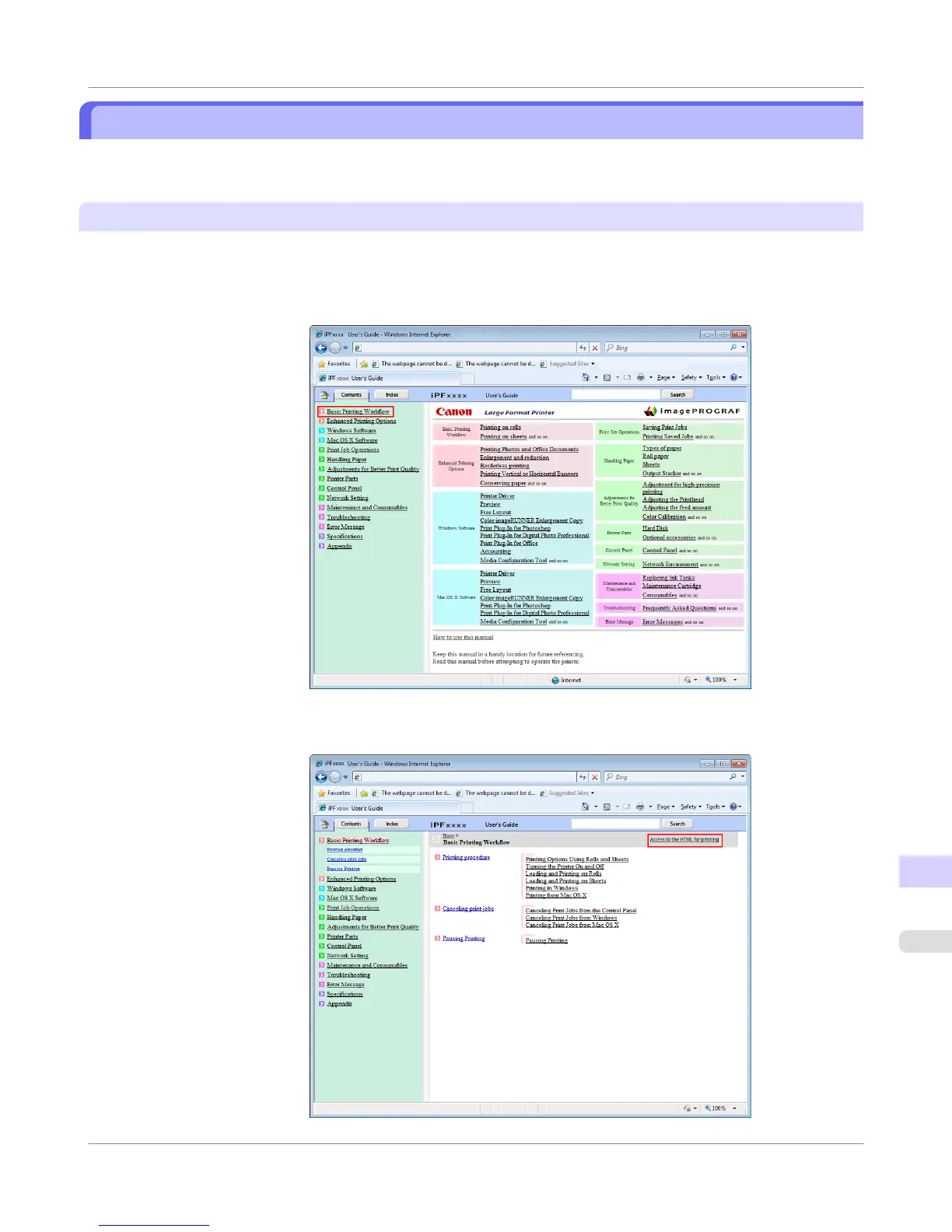
Task: Click the protected mode icon in the upper window status bar
Action: (687, 680)
